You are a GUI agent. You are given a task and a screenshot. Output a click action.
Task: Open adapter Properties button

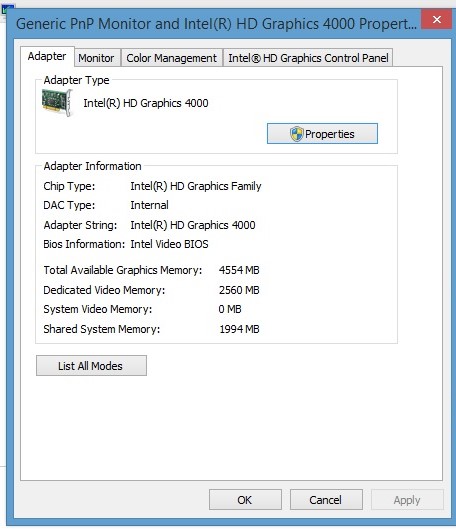point(322,134)
